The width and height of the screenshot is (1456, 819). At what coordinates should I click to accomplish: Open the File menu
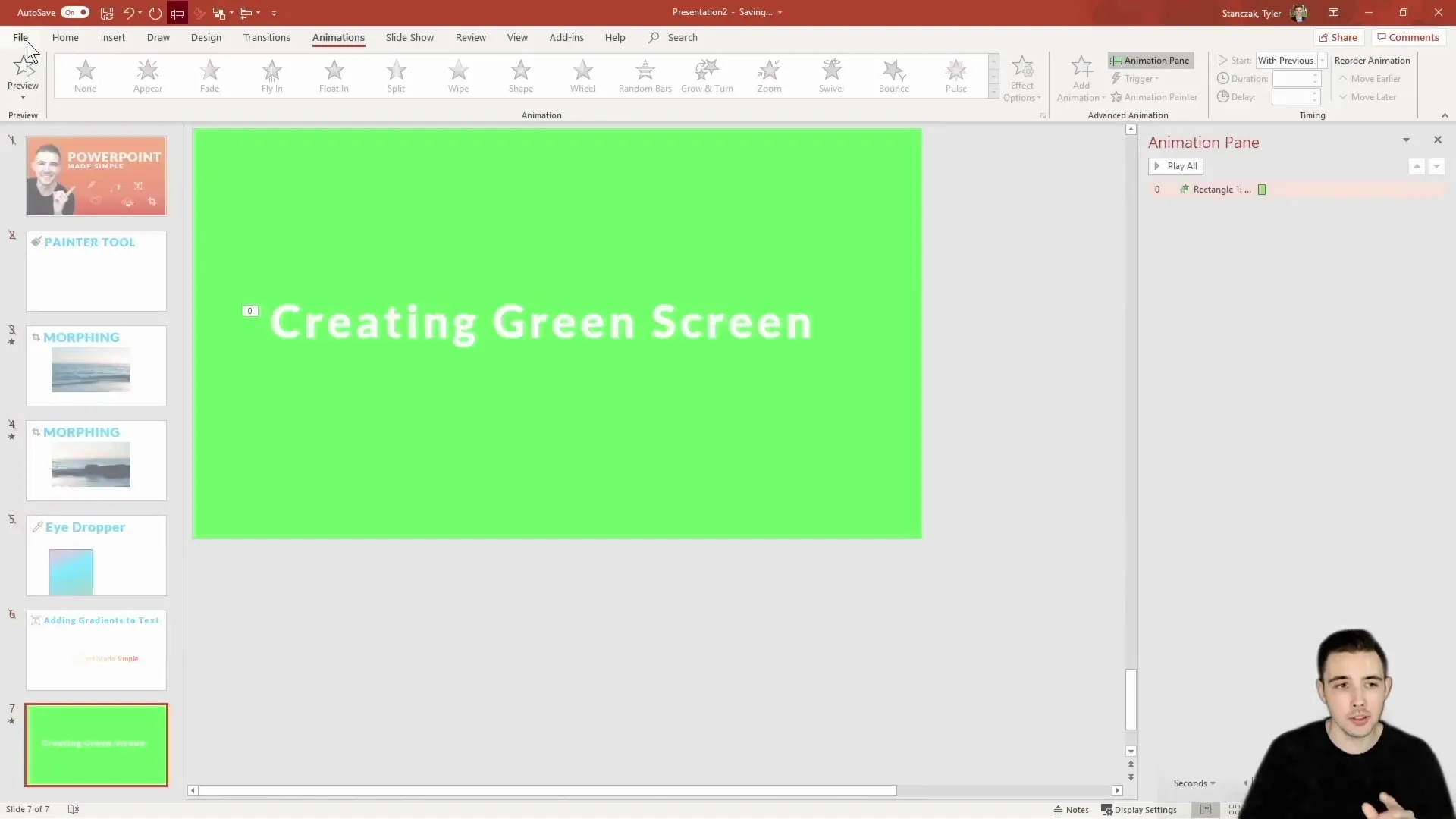point(20,37)
